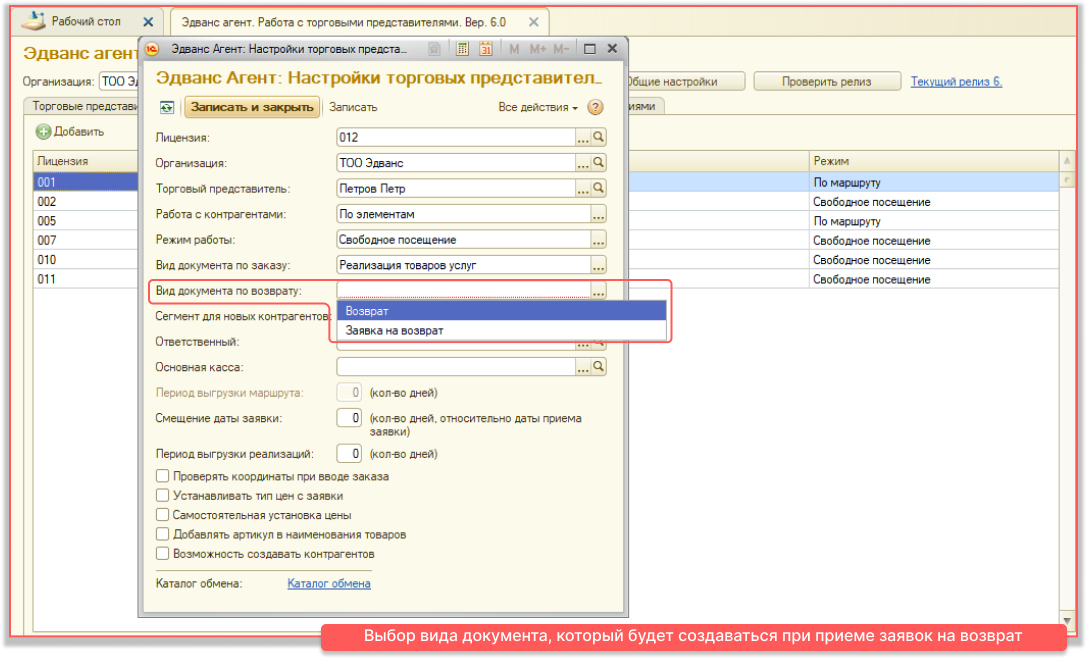Open help with the question mark icon
The image size is (1087, 659).
pyautogui.click(x=595, y=107)
